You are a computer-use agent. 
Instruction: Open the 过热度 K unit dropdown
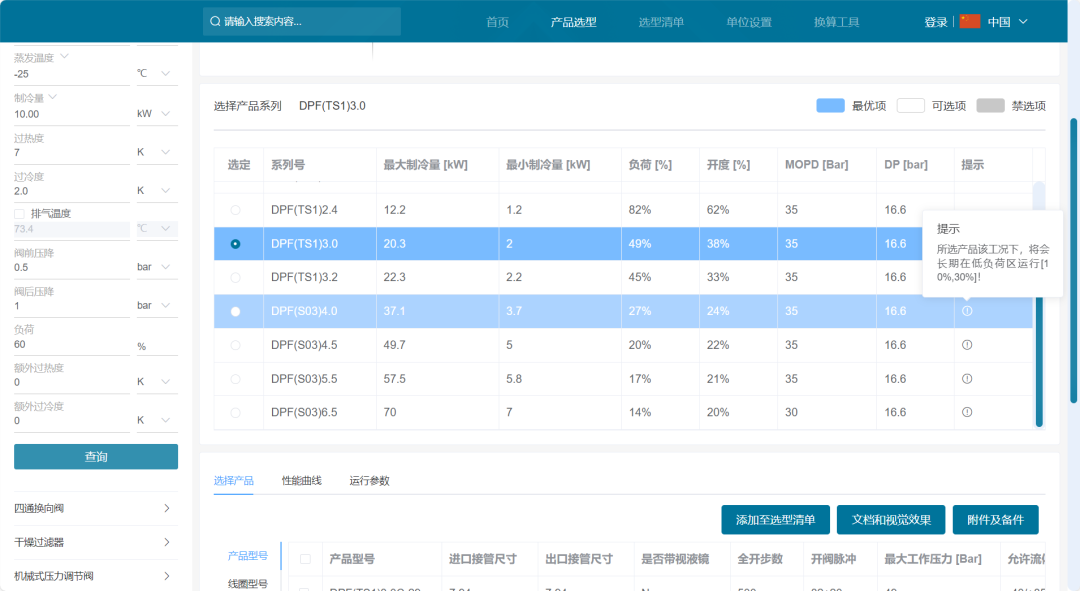pos(157,152)
